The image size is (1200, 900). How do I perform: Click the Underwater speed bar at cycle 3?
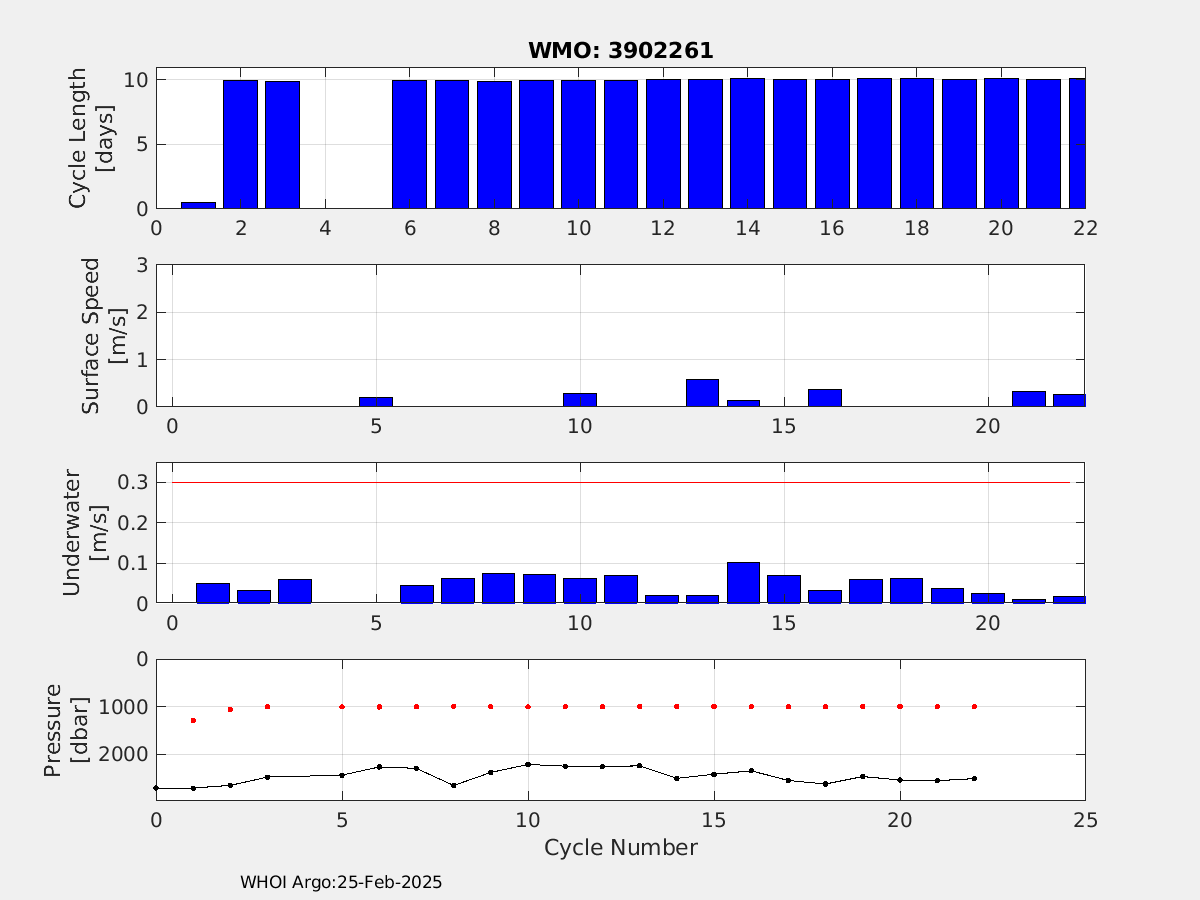click(x=295, y=591)
